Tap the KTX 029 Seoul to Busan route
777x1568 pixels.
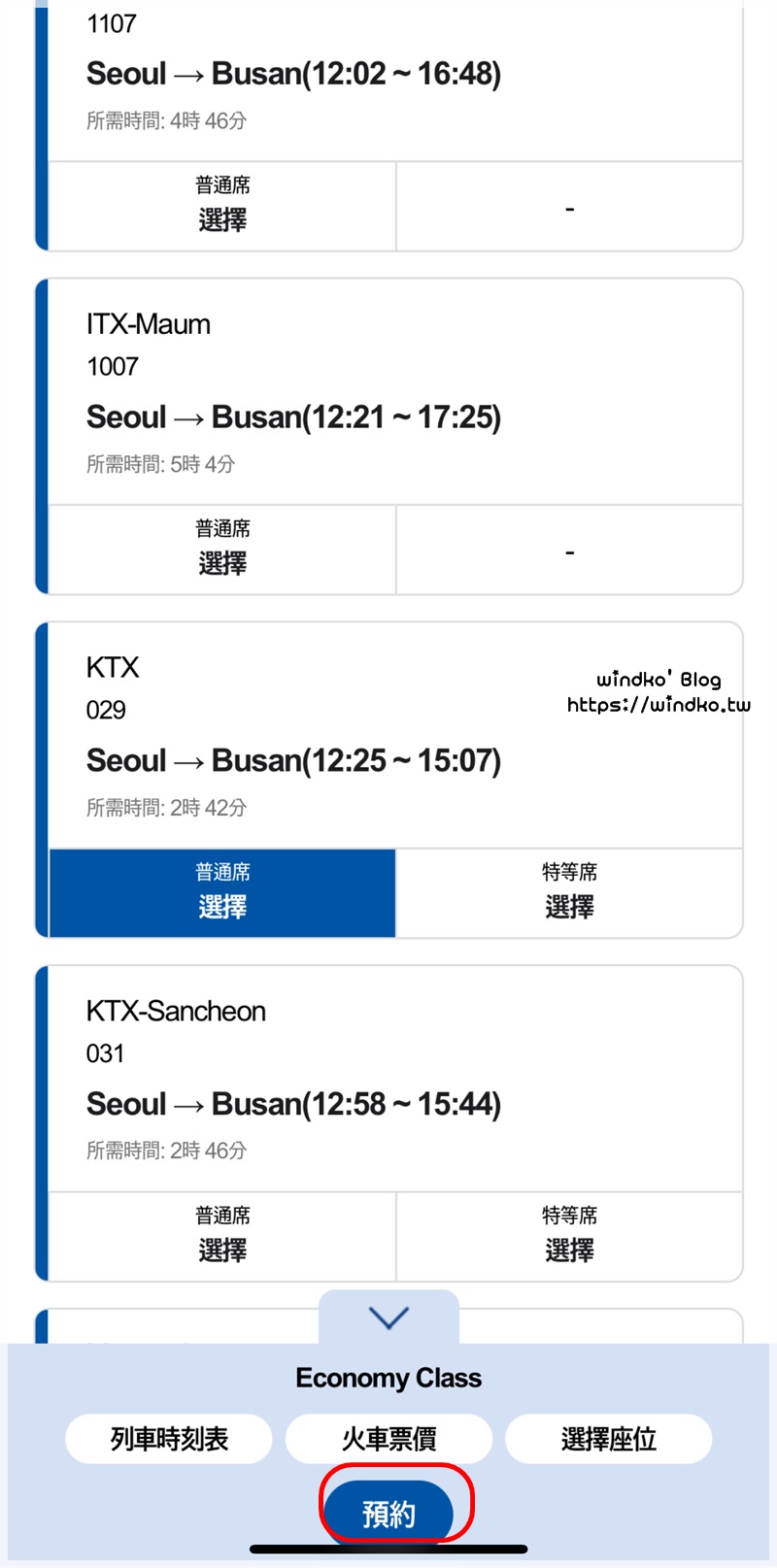click(293, 760)
